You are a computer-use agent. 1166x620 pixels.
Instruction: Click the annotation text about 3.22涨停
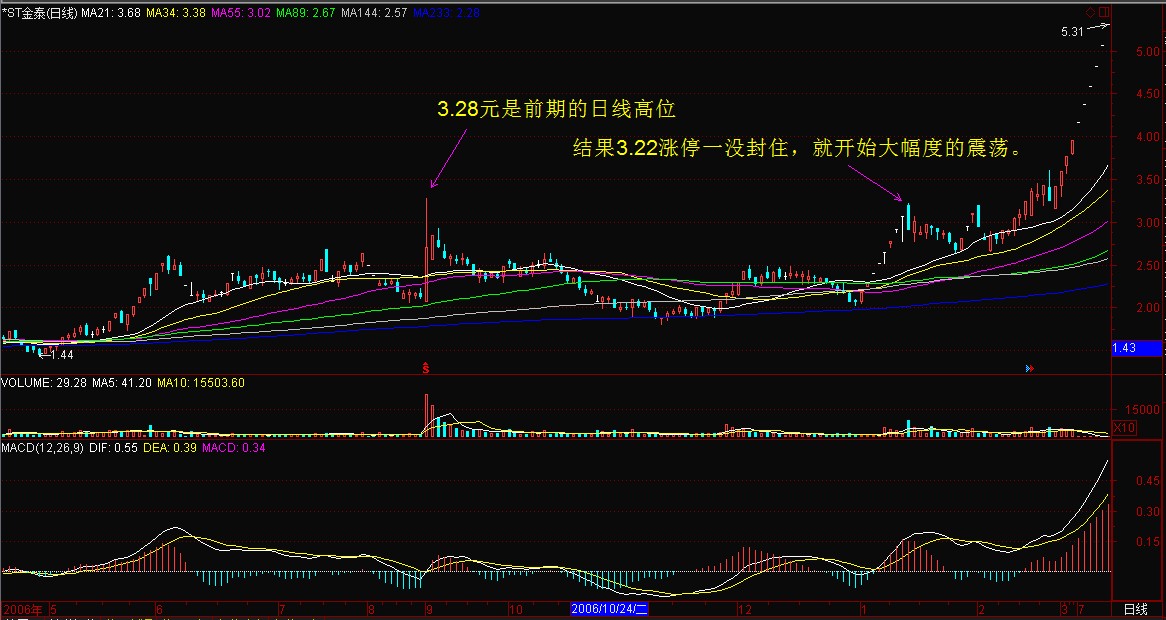point(796,149)
